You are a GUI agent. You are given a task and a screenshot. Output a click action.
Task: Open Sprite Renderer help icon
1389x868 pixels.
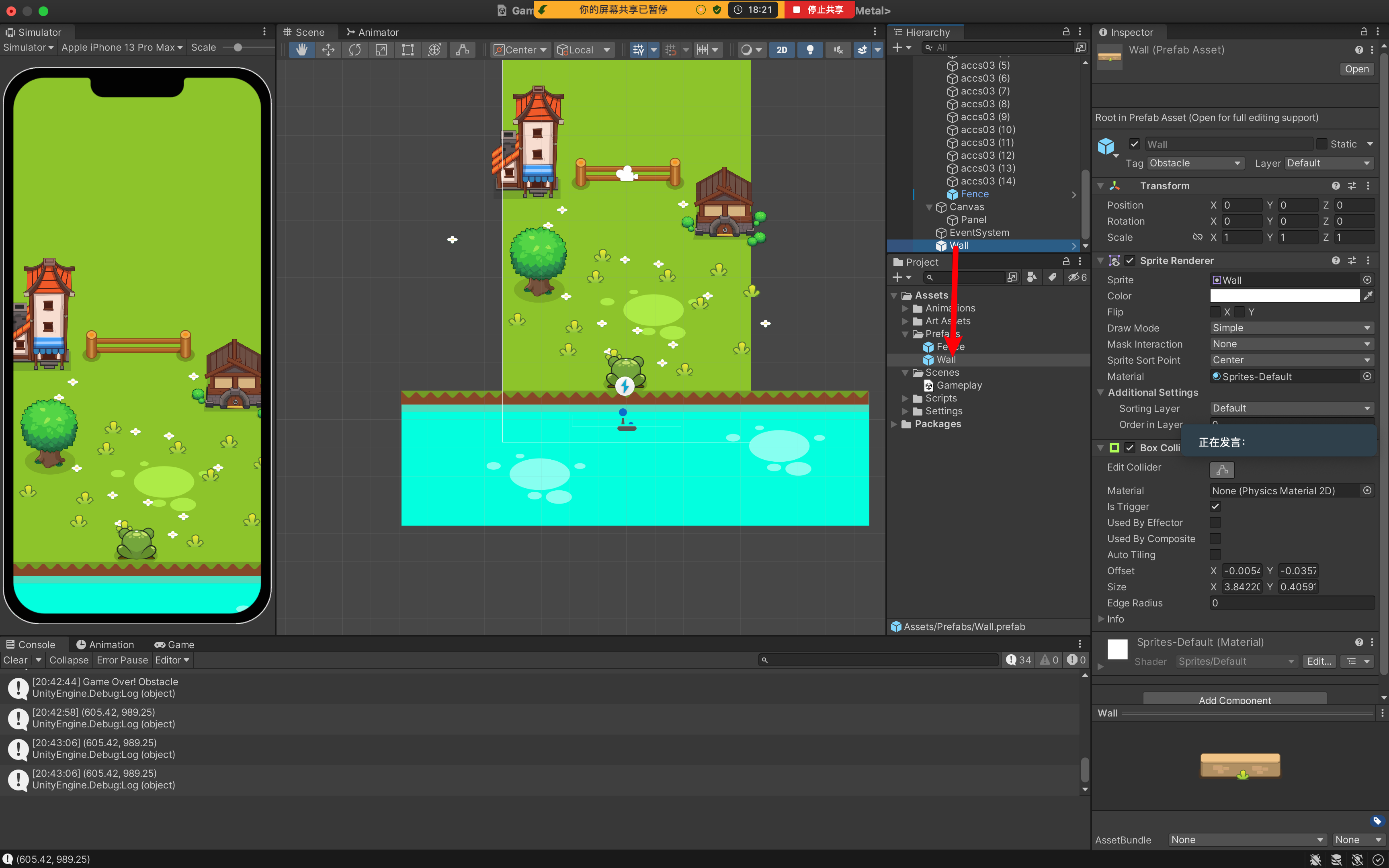[1336, 261]
